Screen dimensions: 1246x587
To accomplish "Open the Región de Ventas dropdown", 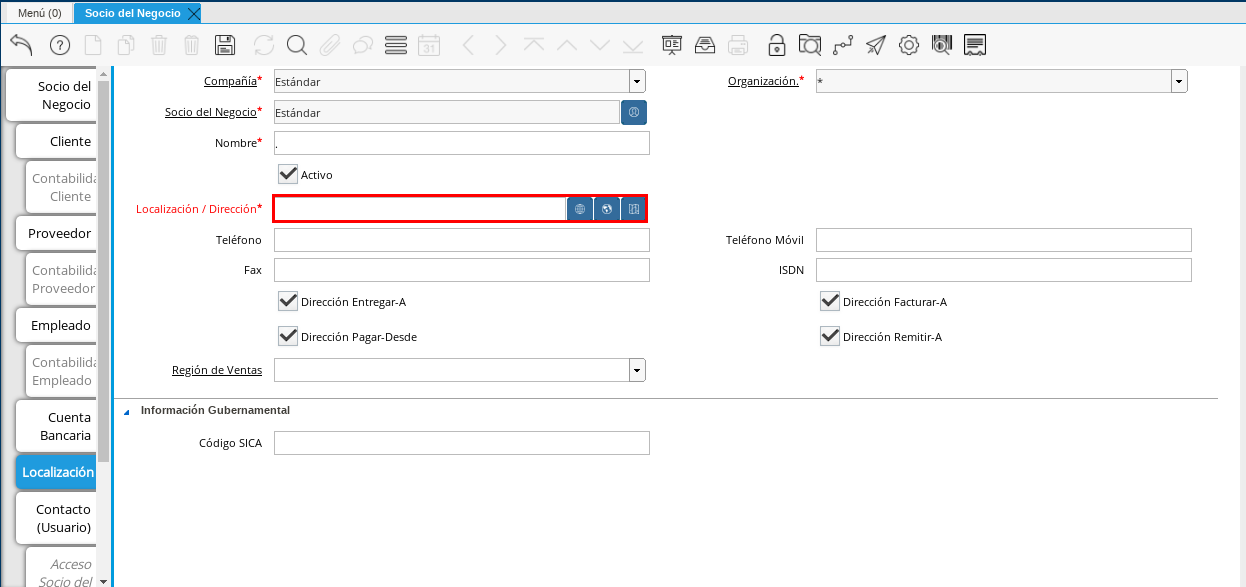I will [637, 371].
